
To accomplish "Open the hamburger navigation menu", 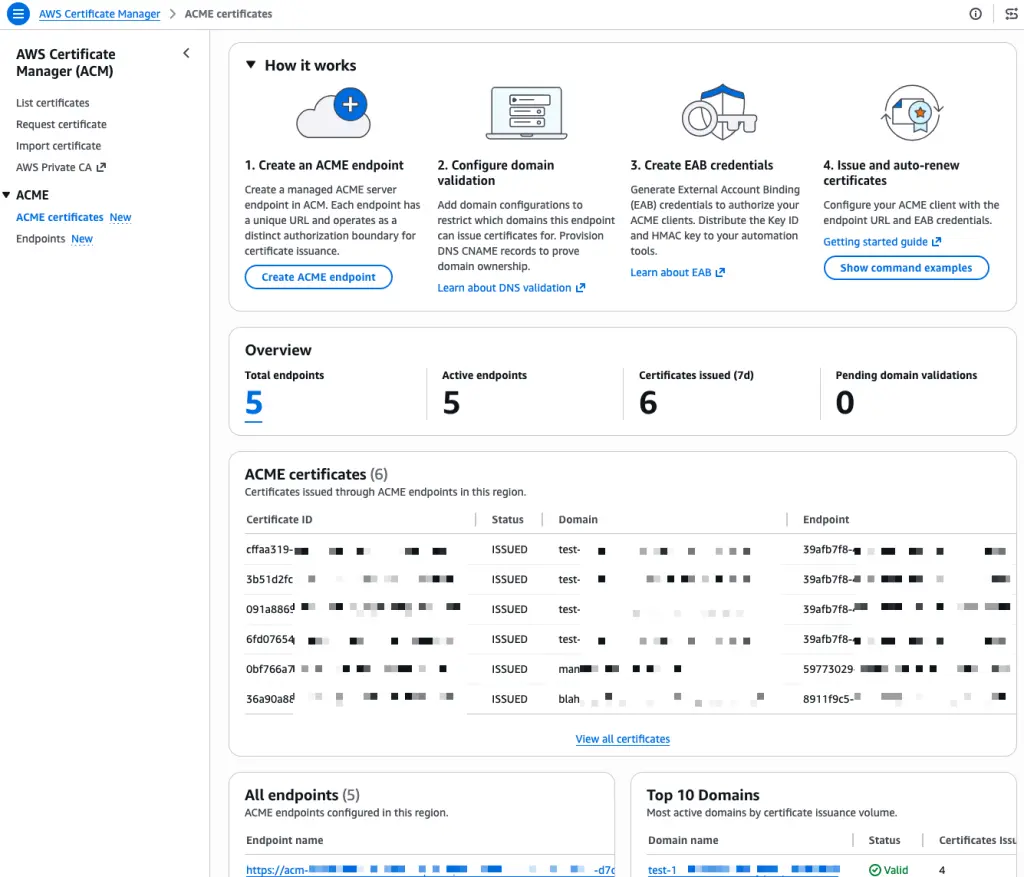I will [x=18, y=14].
